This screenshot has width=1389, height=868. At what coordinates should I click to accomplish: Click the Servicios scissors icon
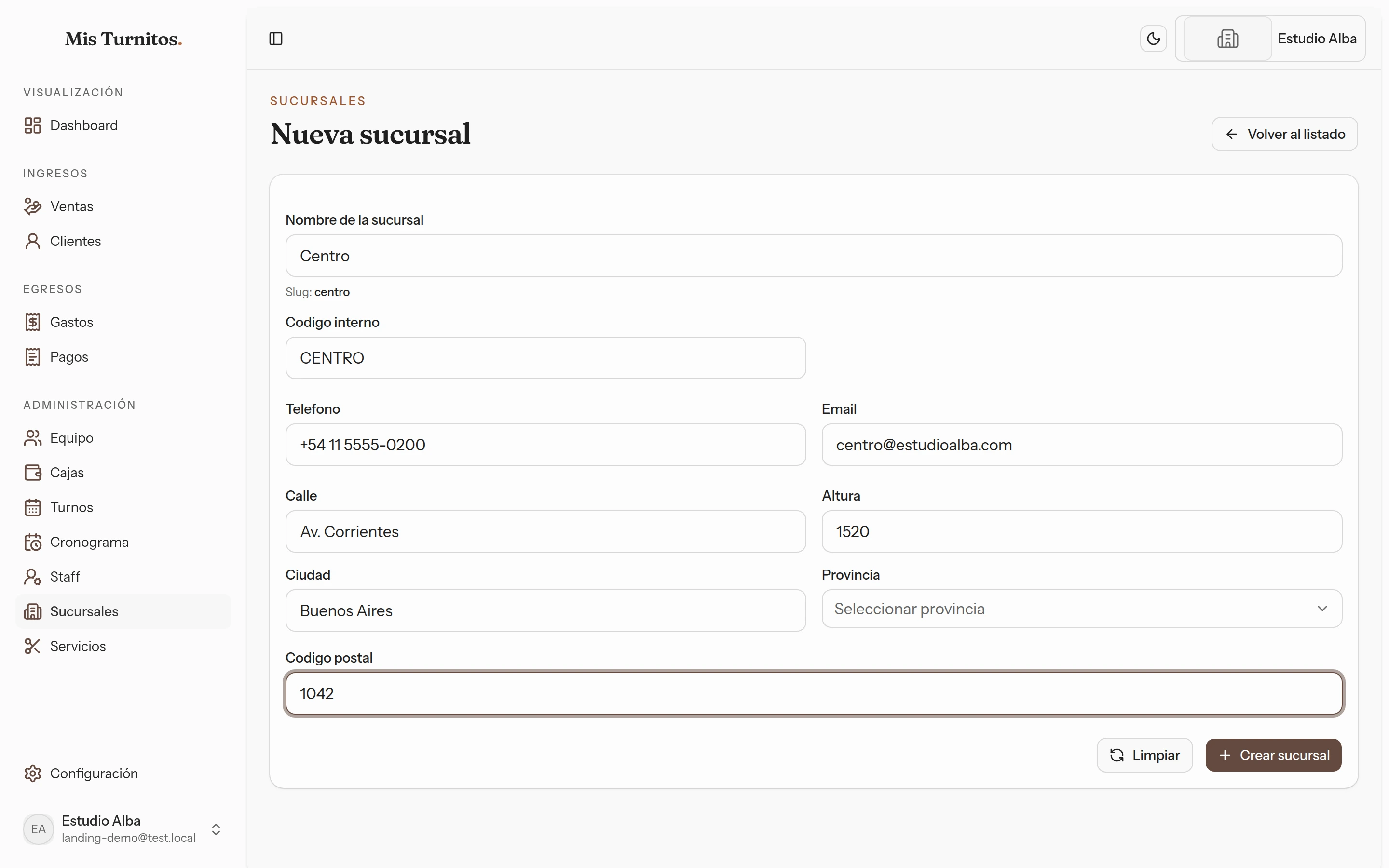(x=33, y=646)
